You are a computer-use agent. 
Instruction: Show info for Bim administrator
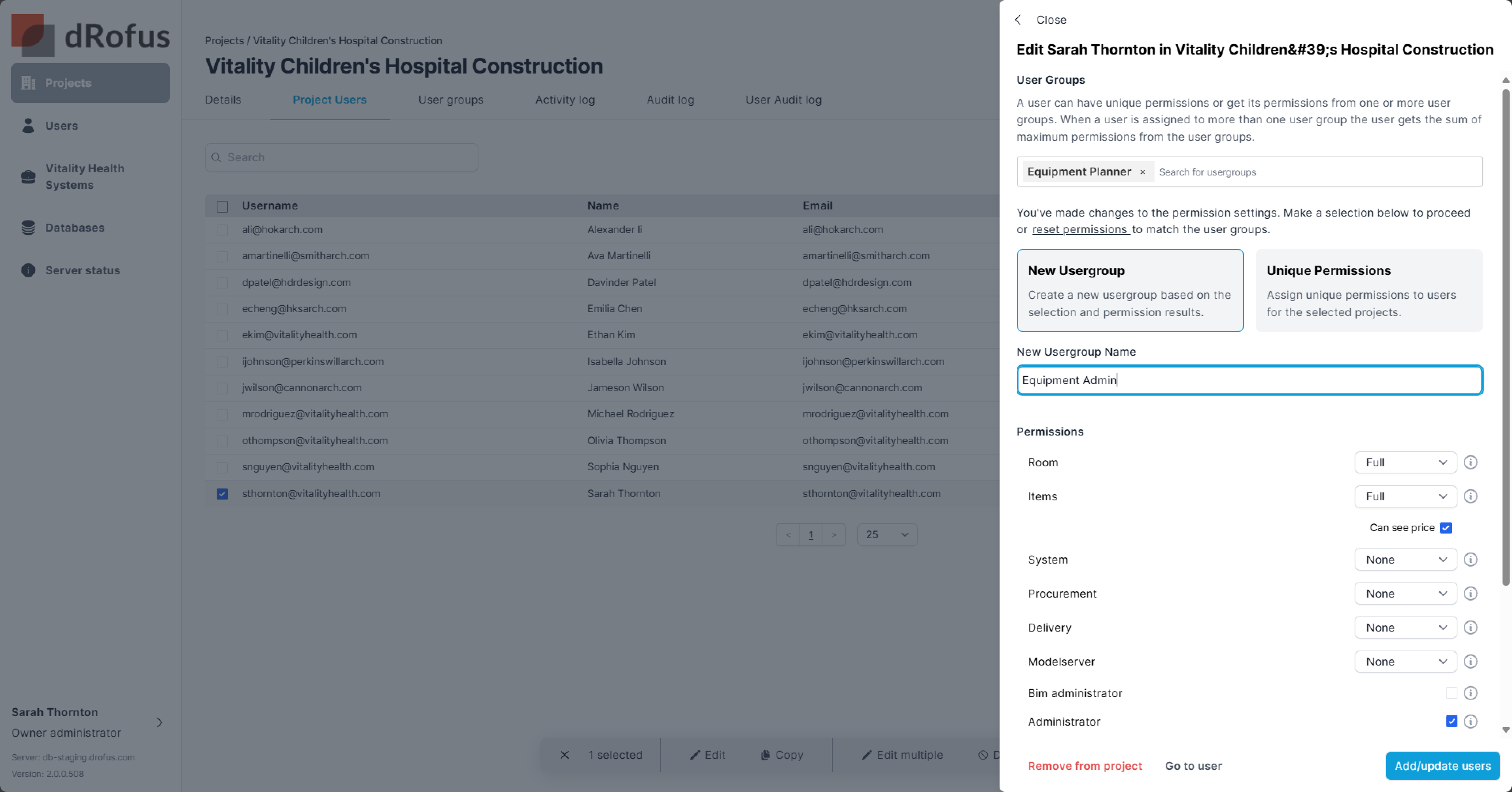(x=1470, y=694)
